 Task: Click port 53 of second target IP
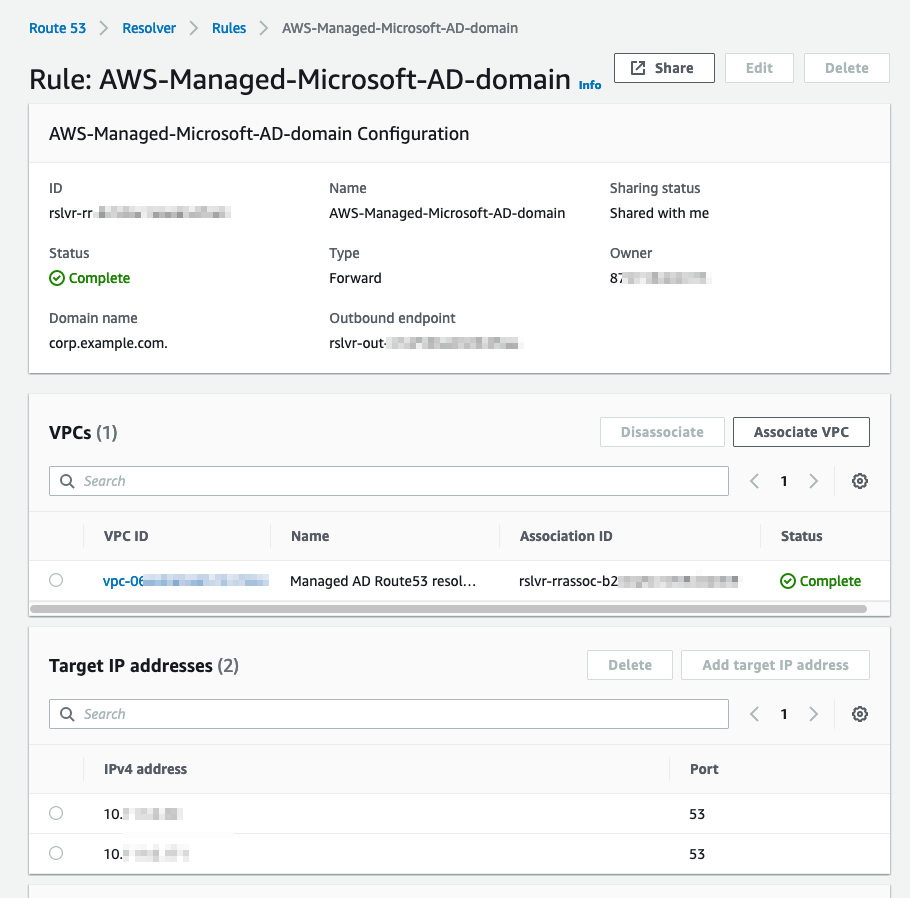697,854
